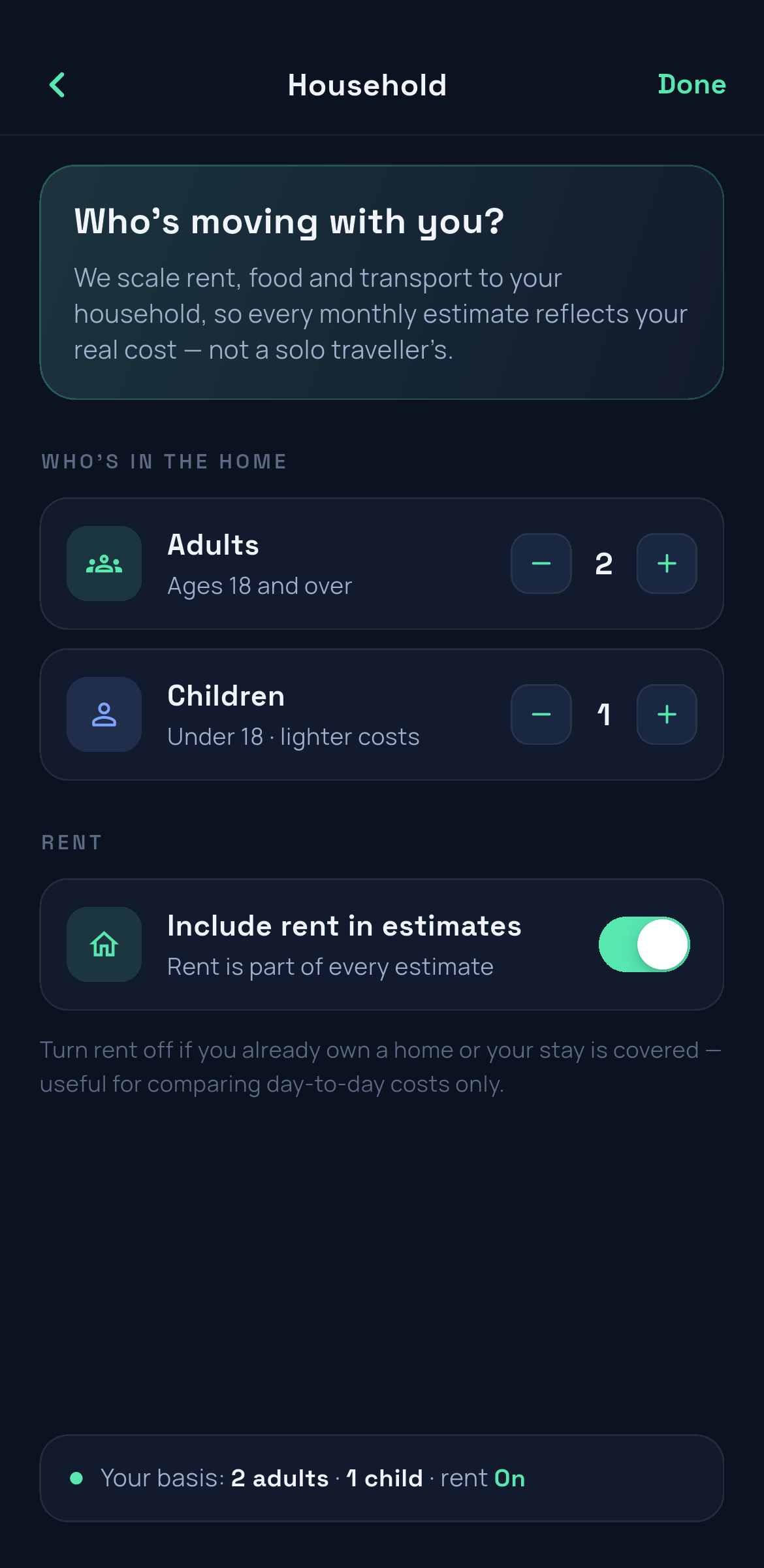Decrease the Adults count with minus

541,564
